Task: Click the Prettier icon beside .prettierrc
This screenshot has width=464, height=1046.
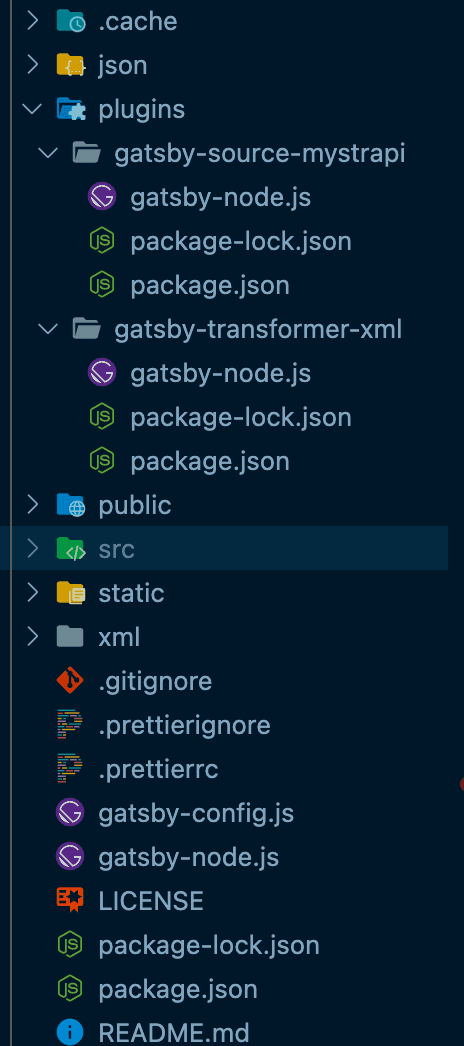Action: [x=70, y=769]
